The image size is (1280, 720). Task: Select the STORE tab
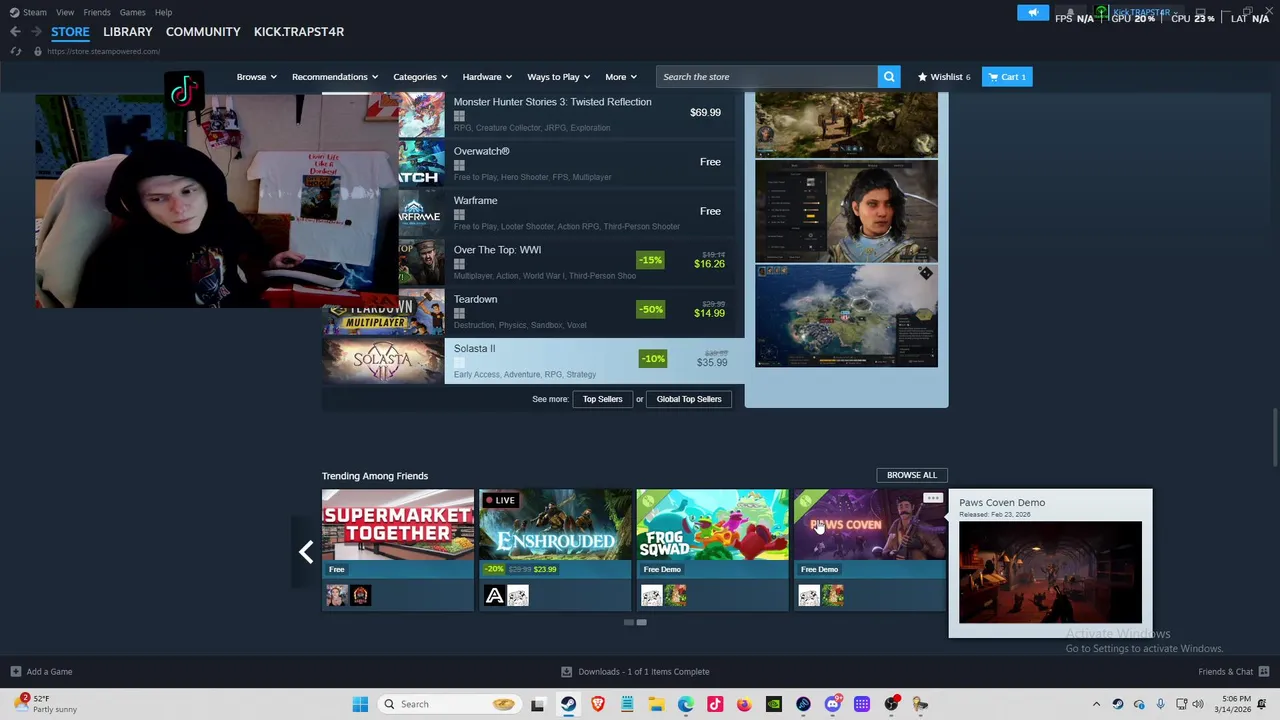click(x=70, y=32)
